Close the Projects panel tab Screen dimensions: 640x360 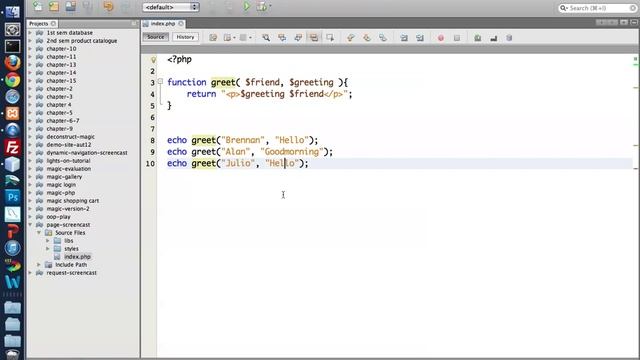point(53,24)
